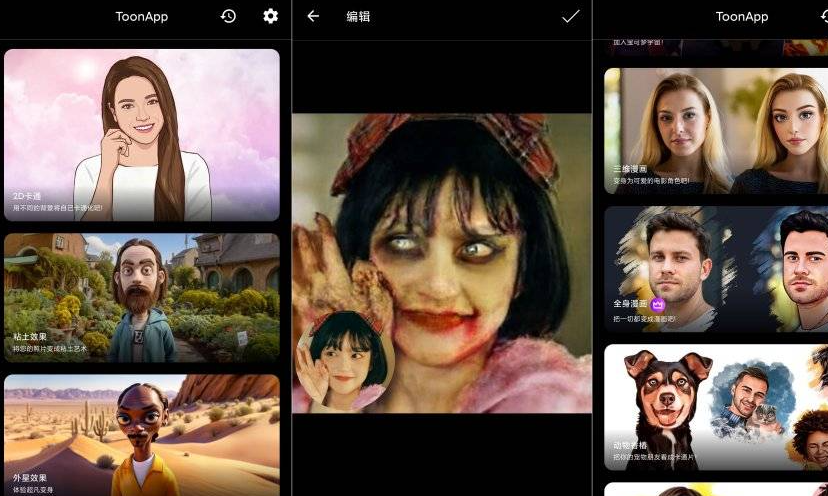Screen dimensions: 828x496
Task: Click the subtitle under 粘土效果
Action: tap(50, 349)
